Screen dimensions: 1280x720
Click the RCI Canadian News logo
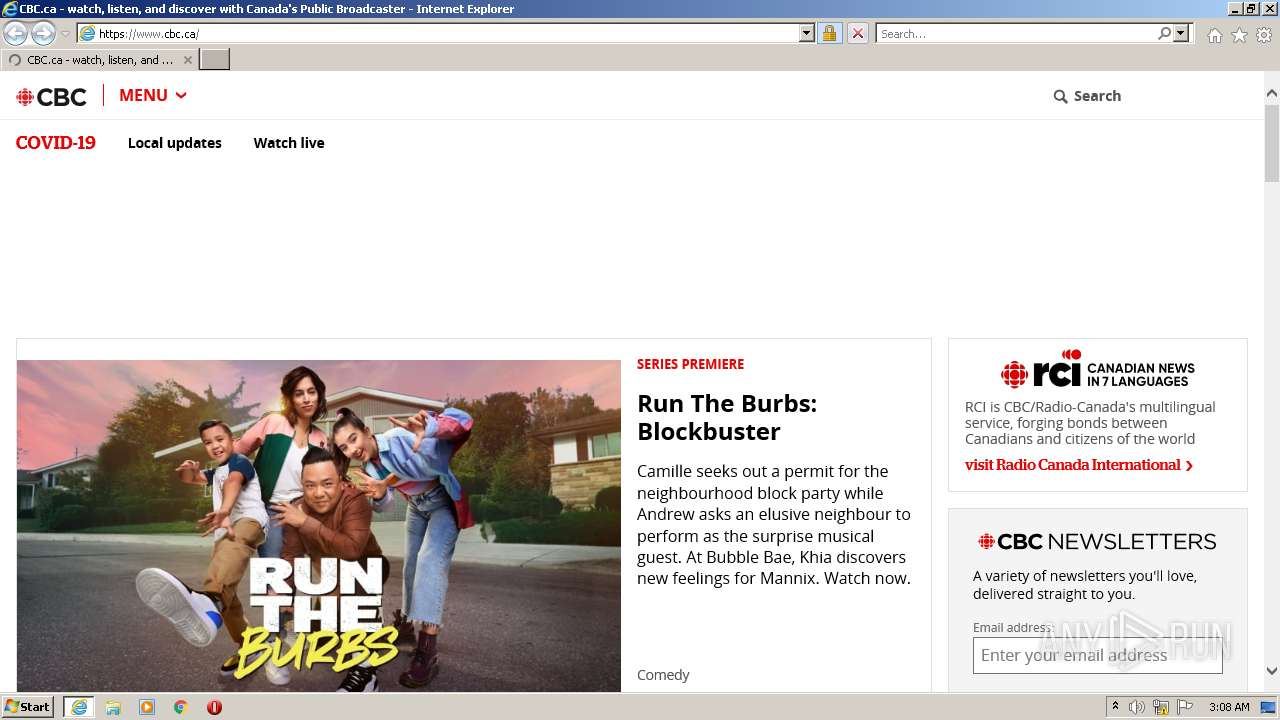[1097, 370]
